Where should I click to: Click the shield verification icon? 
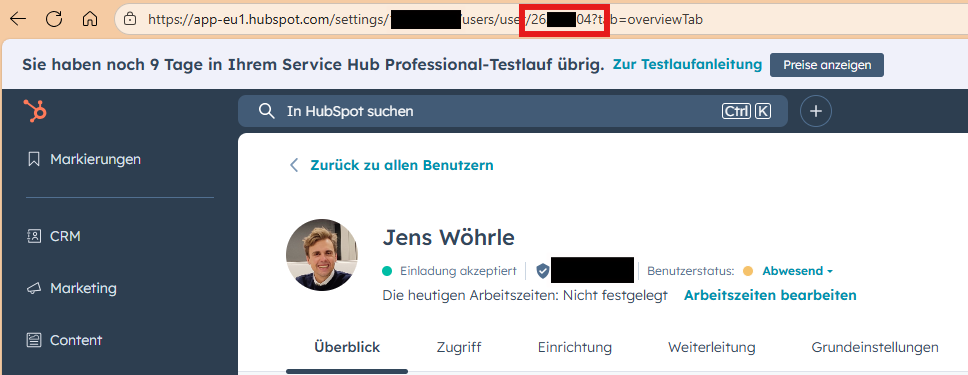(543, 271)
